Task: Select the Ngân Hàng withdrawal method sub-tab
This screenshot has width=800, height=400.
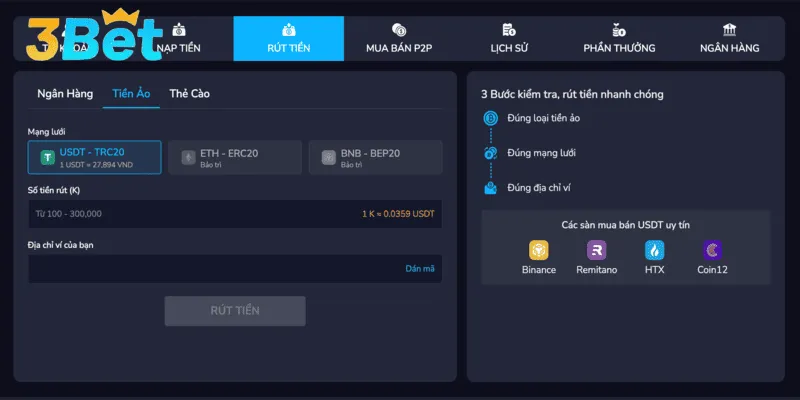Action: [65, 94]
